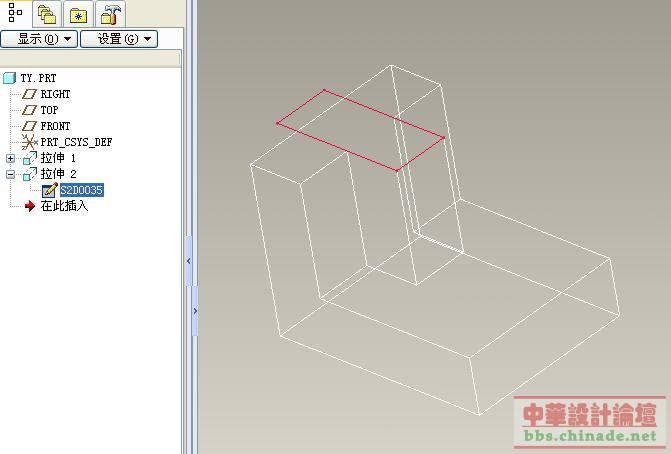
Task: Click the right arrow on panel divider
Action: [x=195, y=311]
